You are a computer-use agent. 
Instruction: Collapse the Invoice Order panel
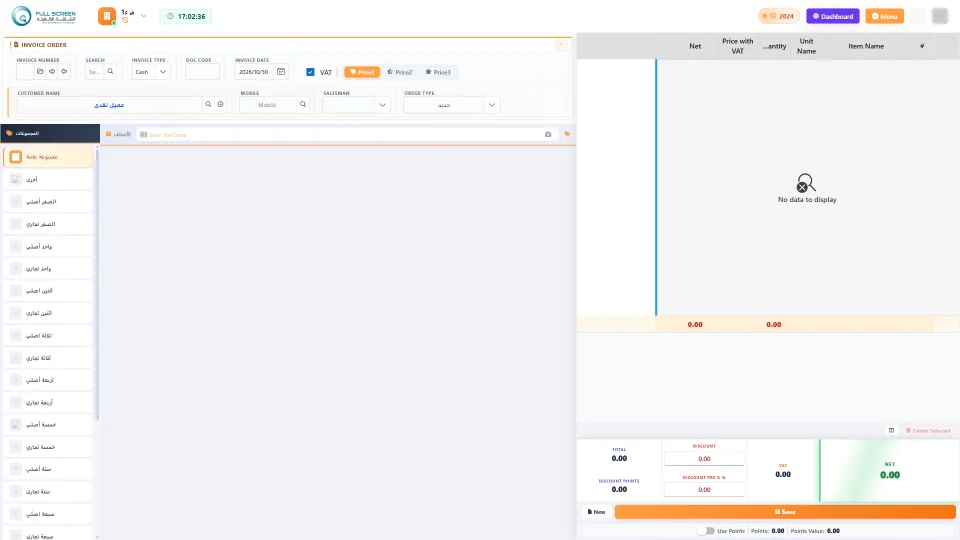coord(560,45)
